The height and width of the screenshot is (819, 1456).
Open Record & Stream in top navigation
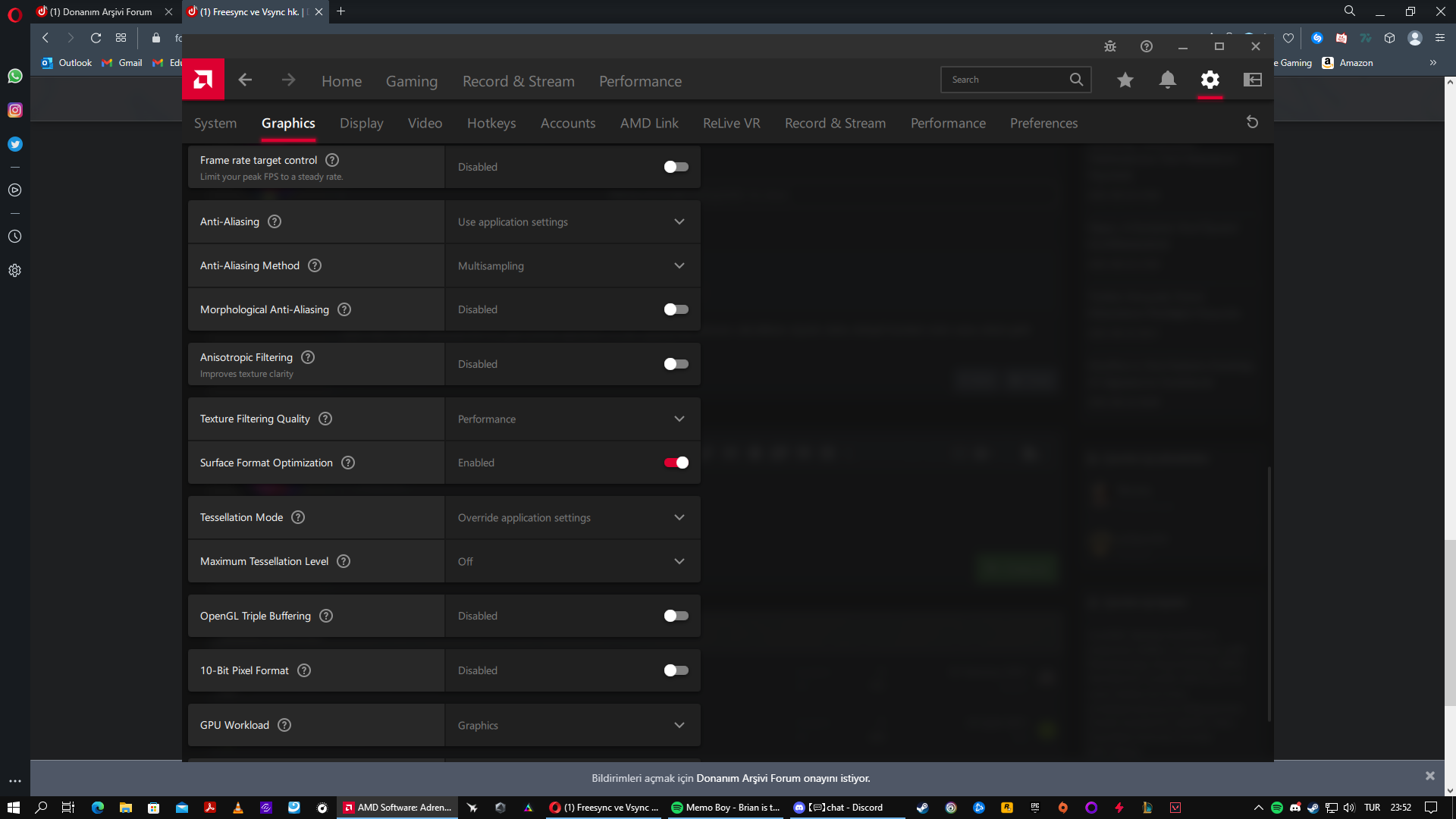519,81
